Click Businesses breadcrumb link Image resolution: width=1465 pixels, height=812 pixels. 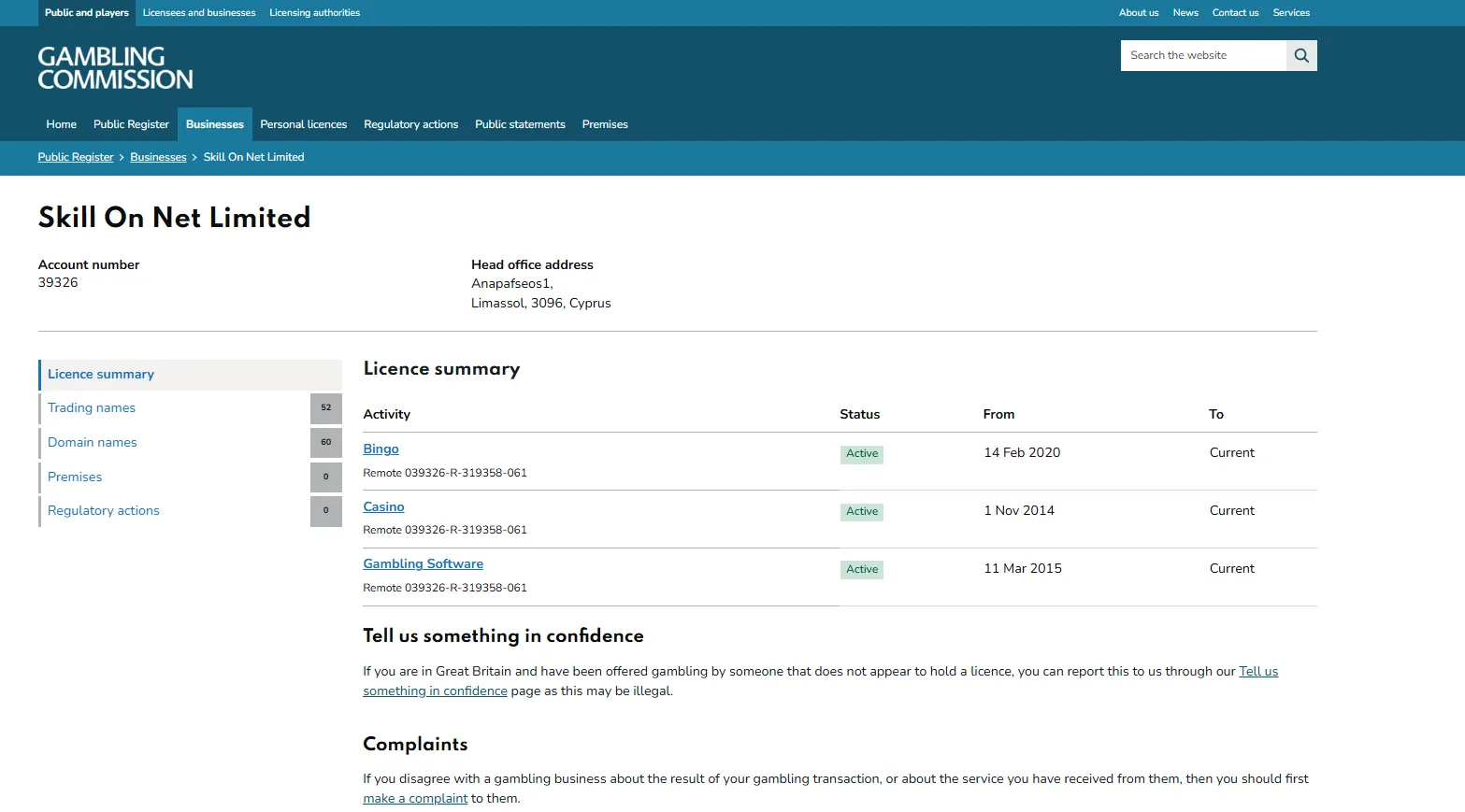click(x=158, y=157)
